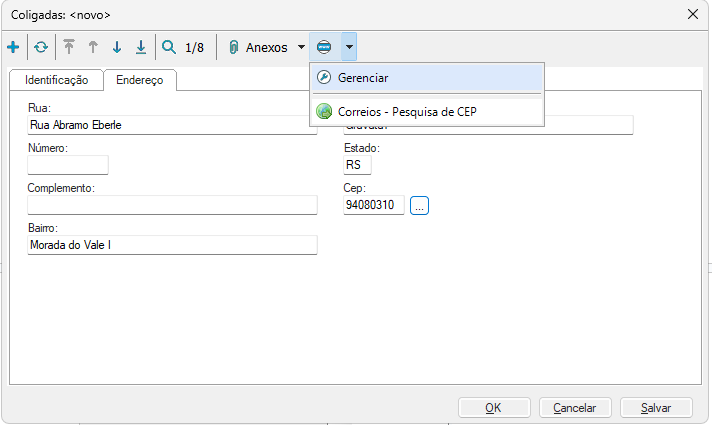Select Gerenciar from the dropdown menu
The width and height of the screenshot is (712, 425).
click(363, 78)
